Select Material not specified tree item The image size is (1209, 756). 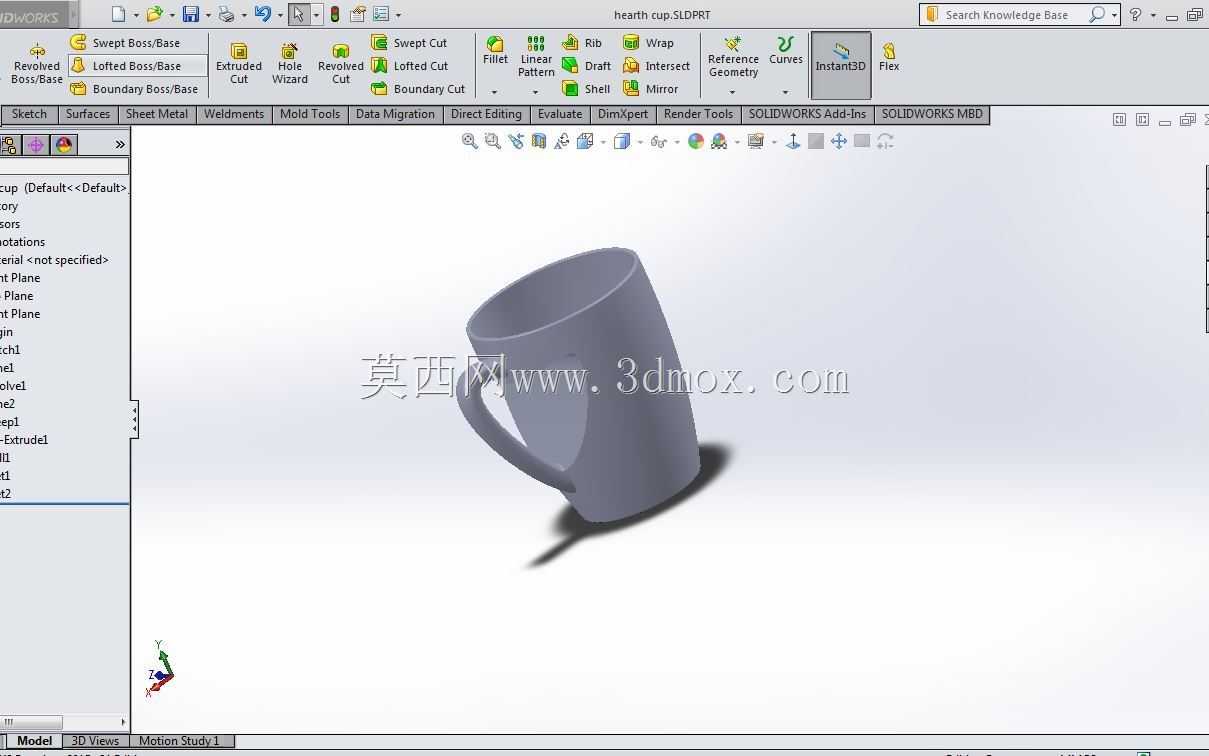[55, 260]
